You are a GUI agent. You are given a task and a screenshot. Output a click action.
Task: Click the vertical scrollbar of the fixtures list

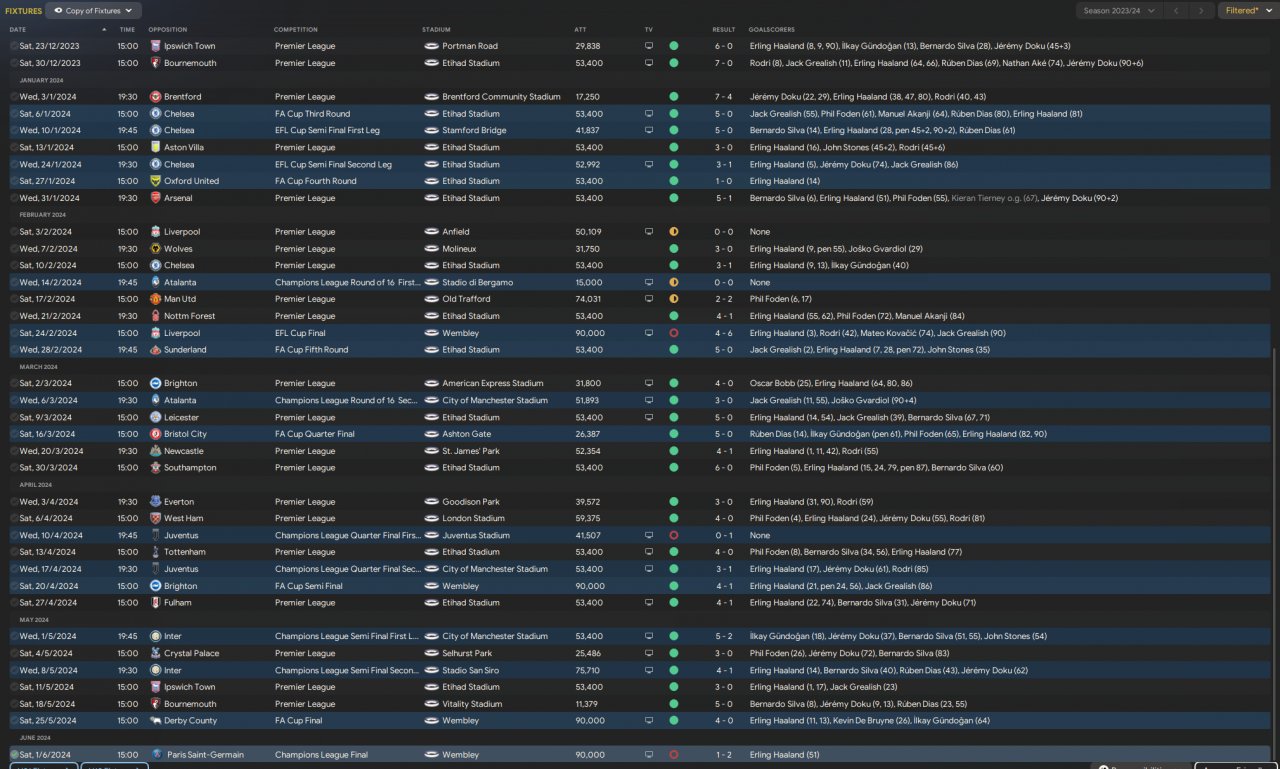tap(1274, 555)
